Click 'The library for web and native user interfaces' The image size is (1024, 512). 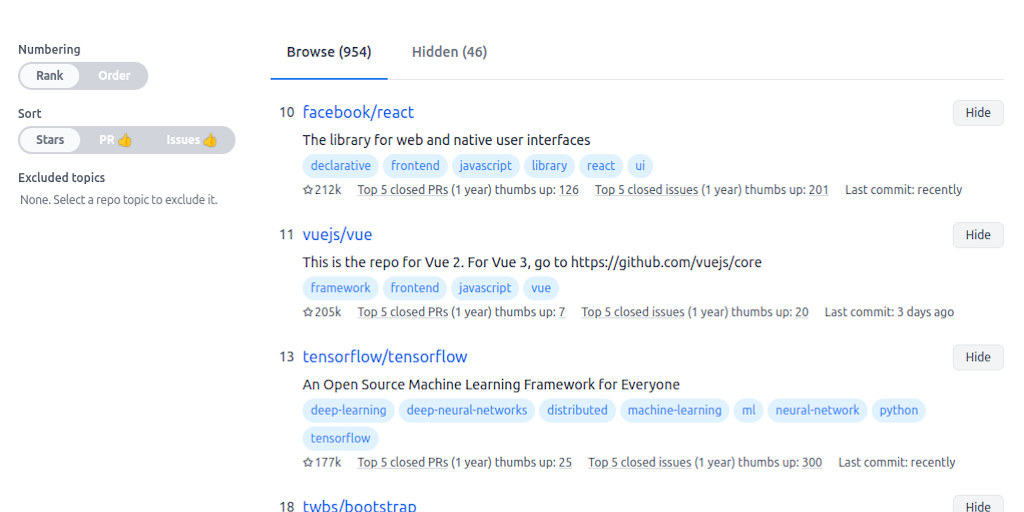447,140
